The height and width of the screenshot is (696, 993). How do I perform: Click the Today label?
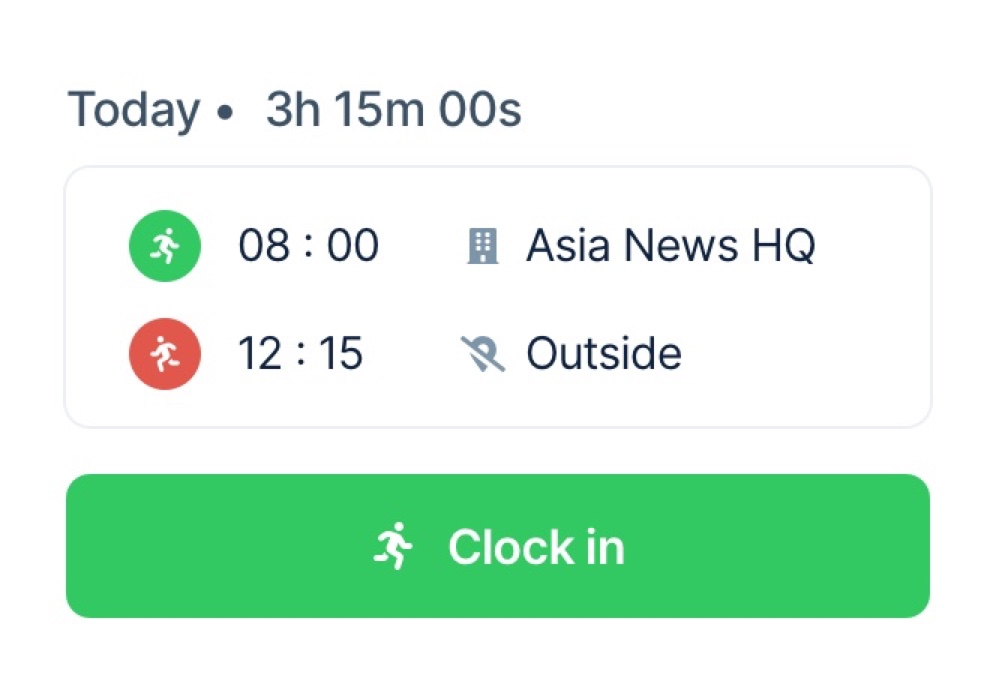[133, 110]
